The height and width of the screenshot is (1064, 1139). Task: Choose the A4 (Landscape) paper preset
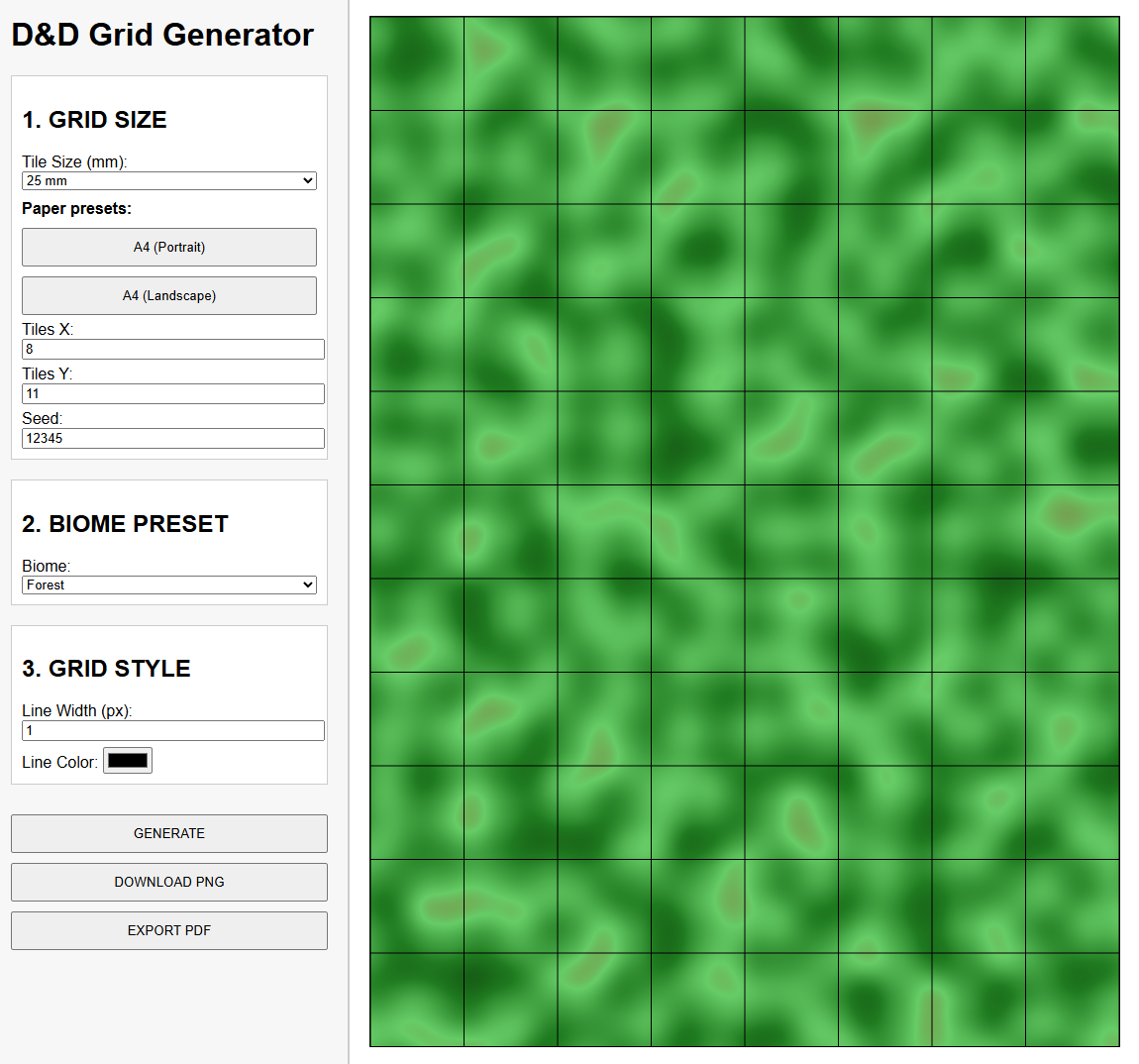[169, 295]
